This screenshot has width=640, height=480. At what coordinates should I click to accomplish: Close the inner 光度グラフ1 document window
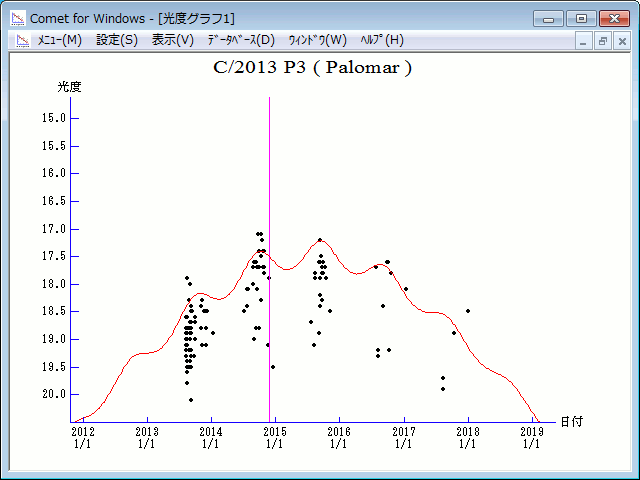tap(622, 41)
